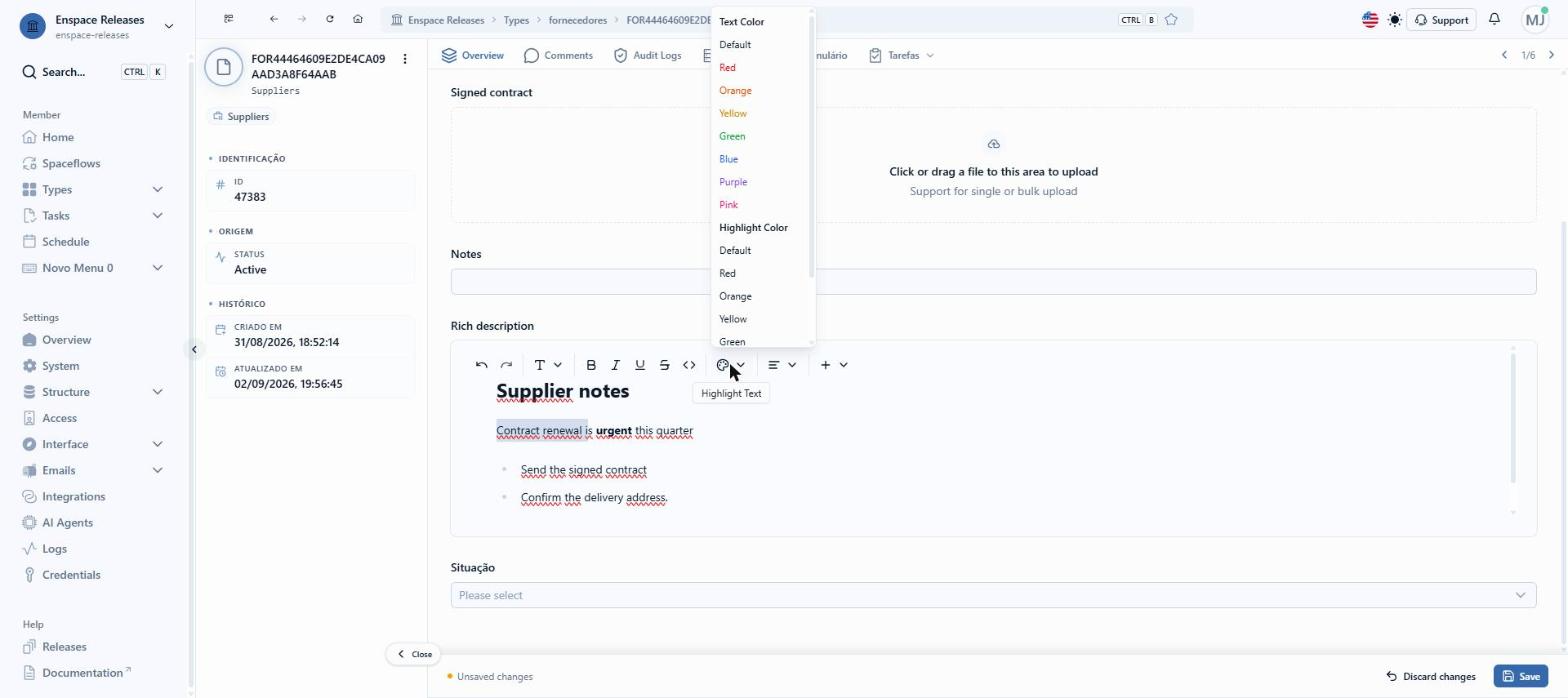Click the refresh icon in top bar

330,19
